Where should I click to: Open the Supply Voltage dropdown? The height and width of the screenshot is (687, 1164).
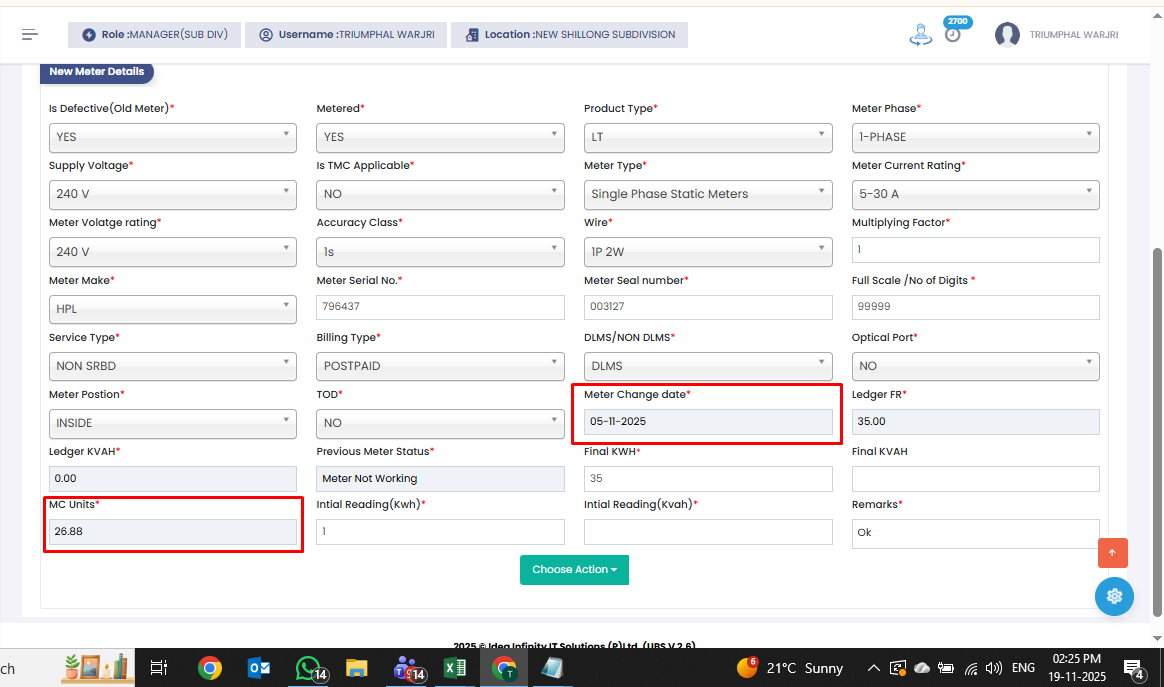point(173,195)
